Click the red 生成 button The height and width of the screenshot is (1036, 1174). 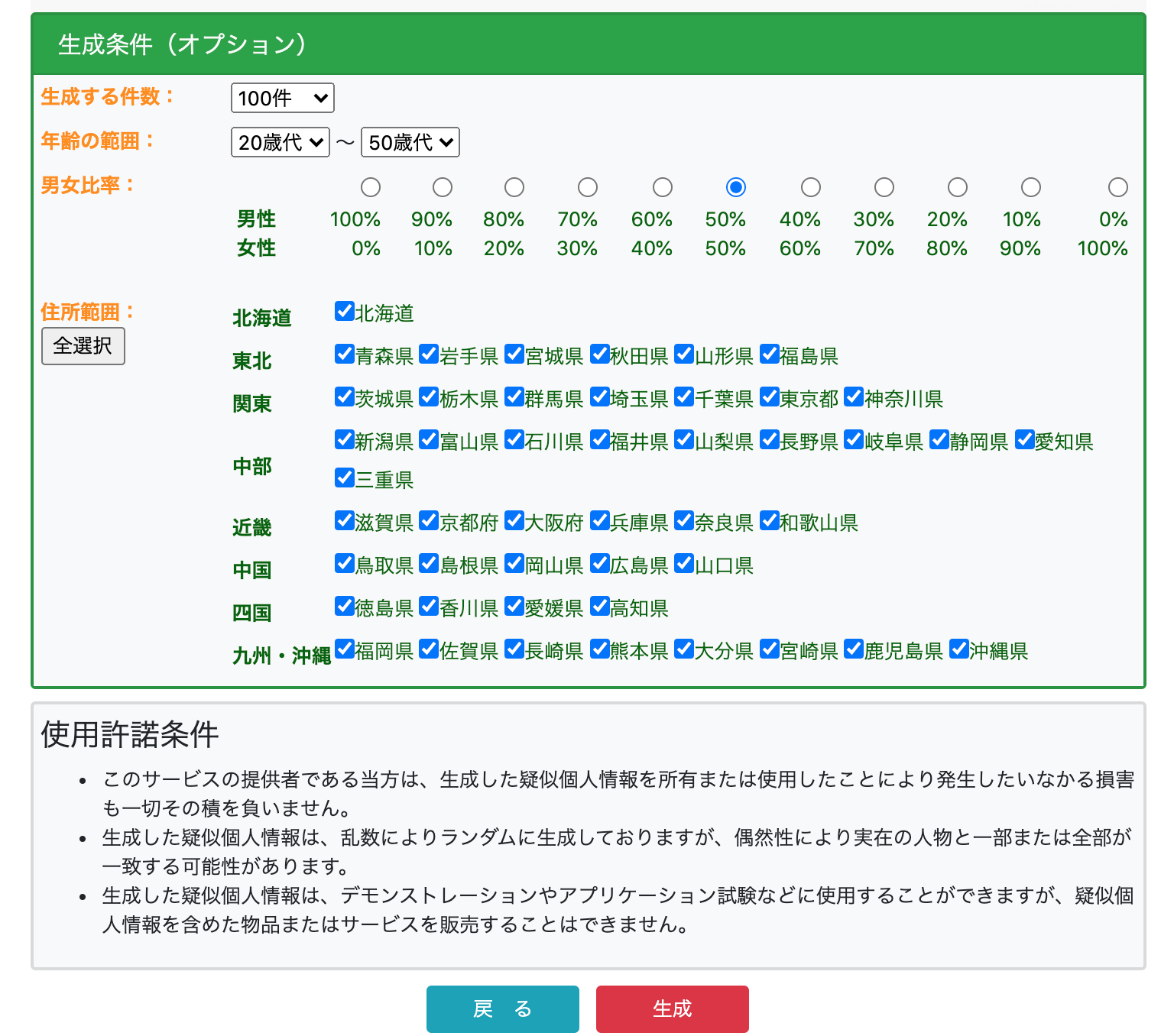(672, 1008)
